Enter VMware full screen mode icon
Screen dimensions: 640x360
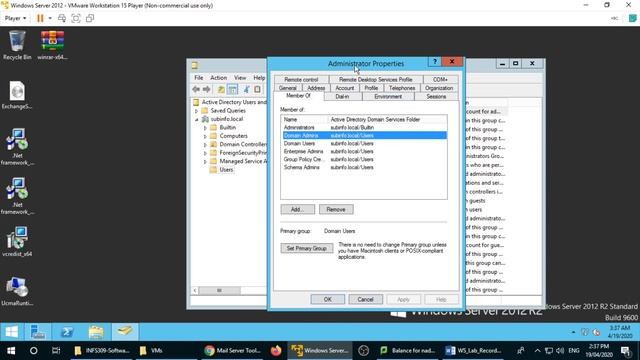[x=76, y=18]
